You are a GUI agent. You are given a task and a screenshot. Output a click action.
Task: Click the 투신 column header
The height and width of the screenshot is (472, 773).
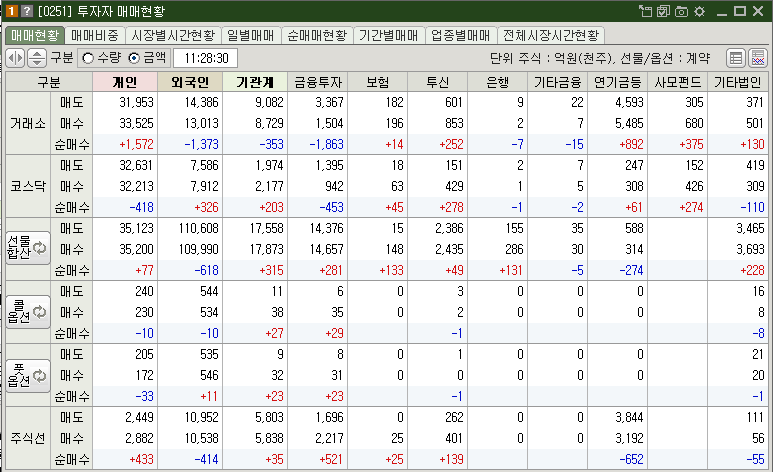pos(438,82)
